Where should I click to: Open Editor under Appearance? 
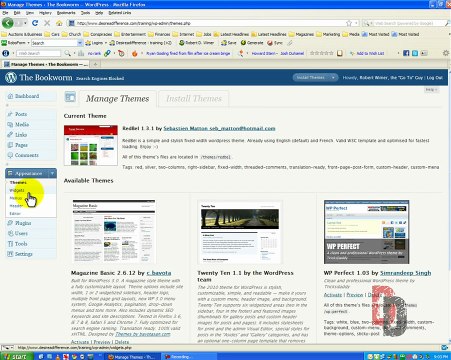(15, 213)
